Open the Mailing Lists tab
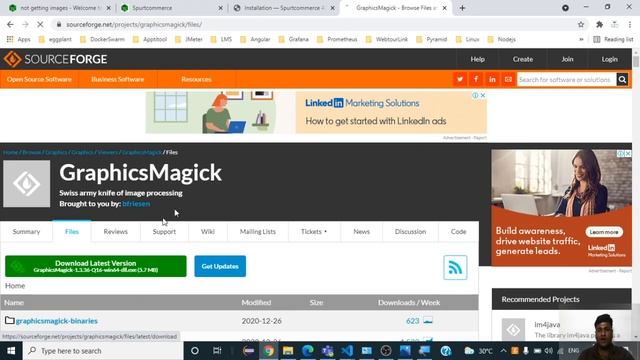The image size is (640, 360). coord(258,231)
